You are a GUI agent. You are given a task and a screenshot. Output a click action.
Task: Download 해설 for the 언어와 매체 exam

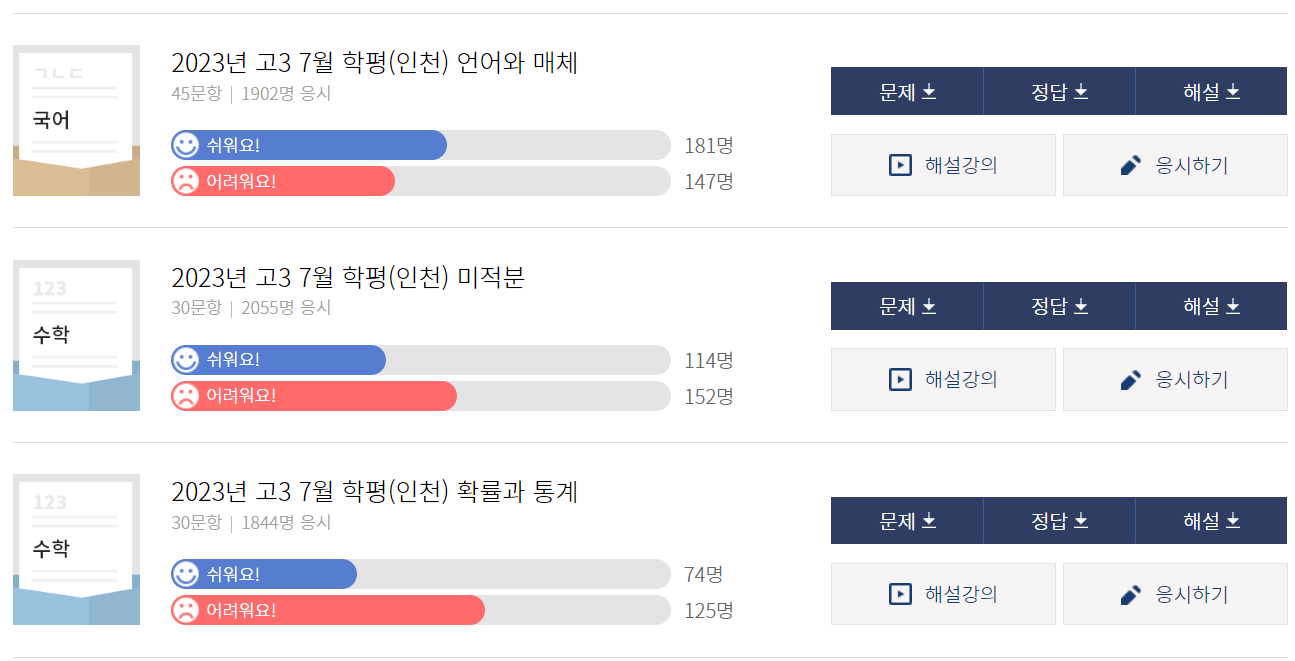pos(1211,91)
